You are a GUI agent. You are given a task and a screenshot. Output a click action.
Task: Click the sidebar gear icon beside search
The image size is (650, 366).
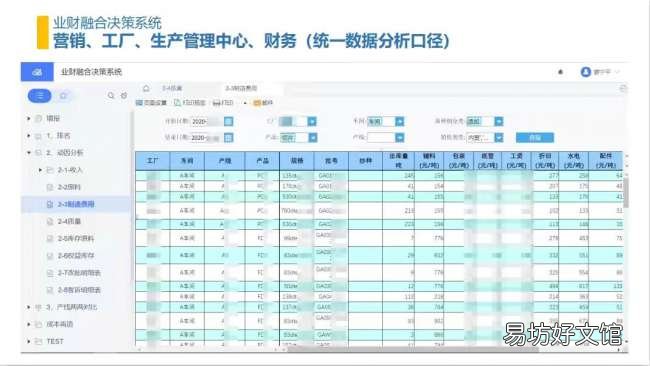[124, 96]
